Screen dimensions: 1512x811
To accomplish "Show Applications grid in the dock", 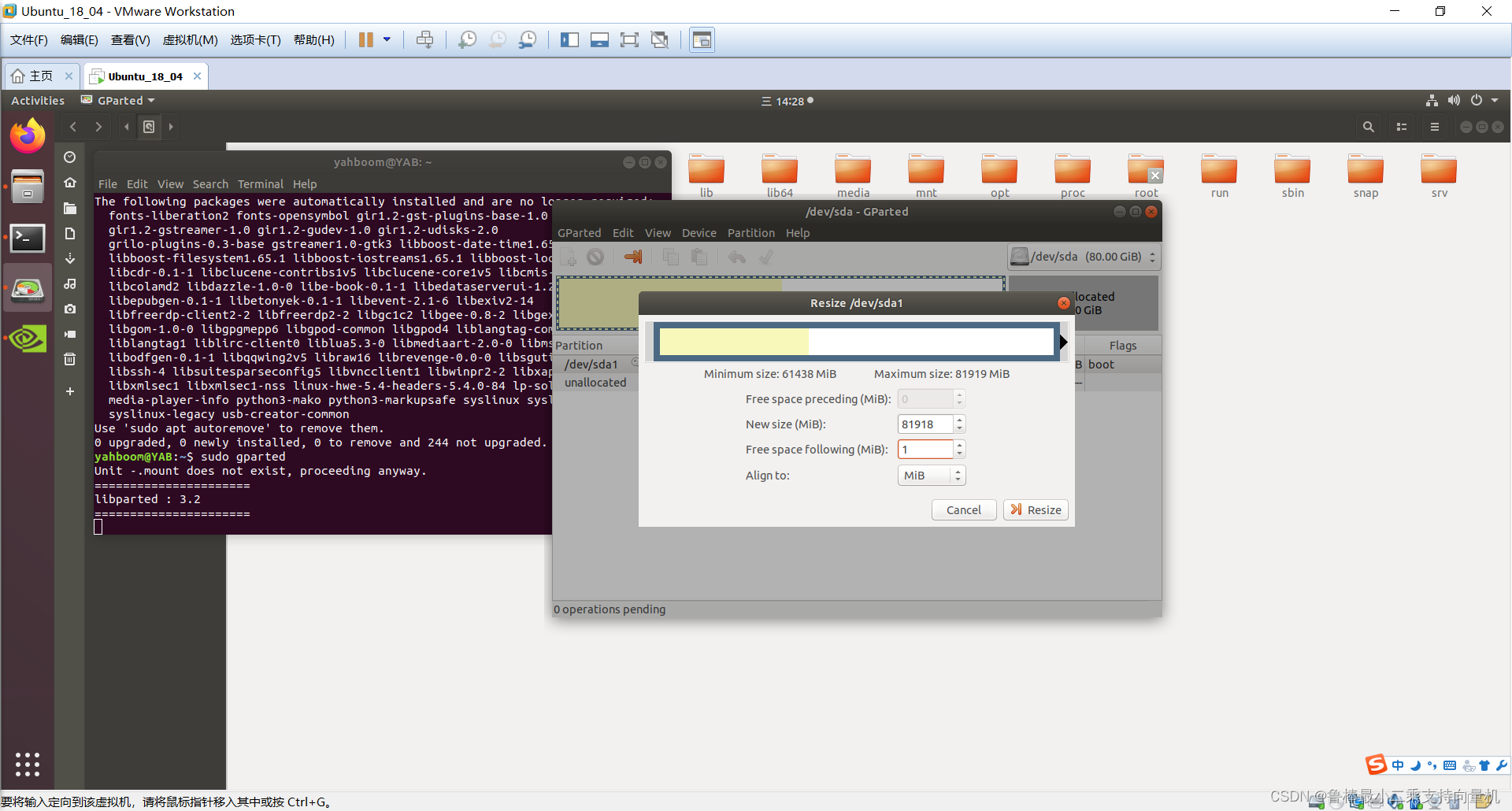I will 28,764.
